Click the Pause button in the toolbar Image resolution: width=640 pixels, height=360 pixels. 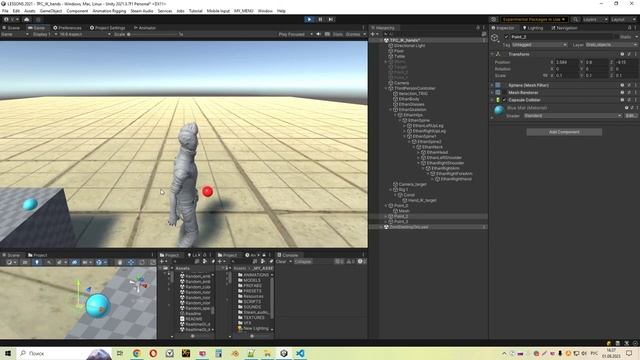click(320, 19)
